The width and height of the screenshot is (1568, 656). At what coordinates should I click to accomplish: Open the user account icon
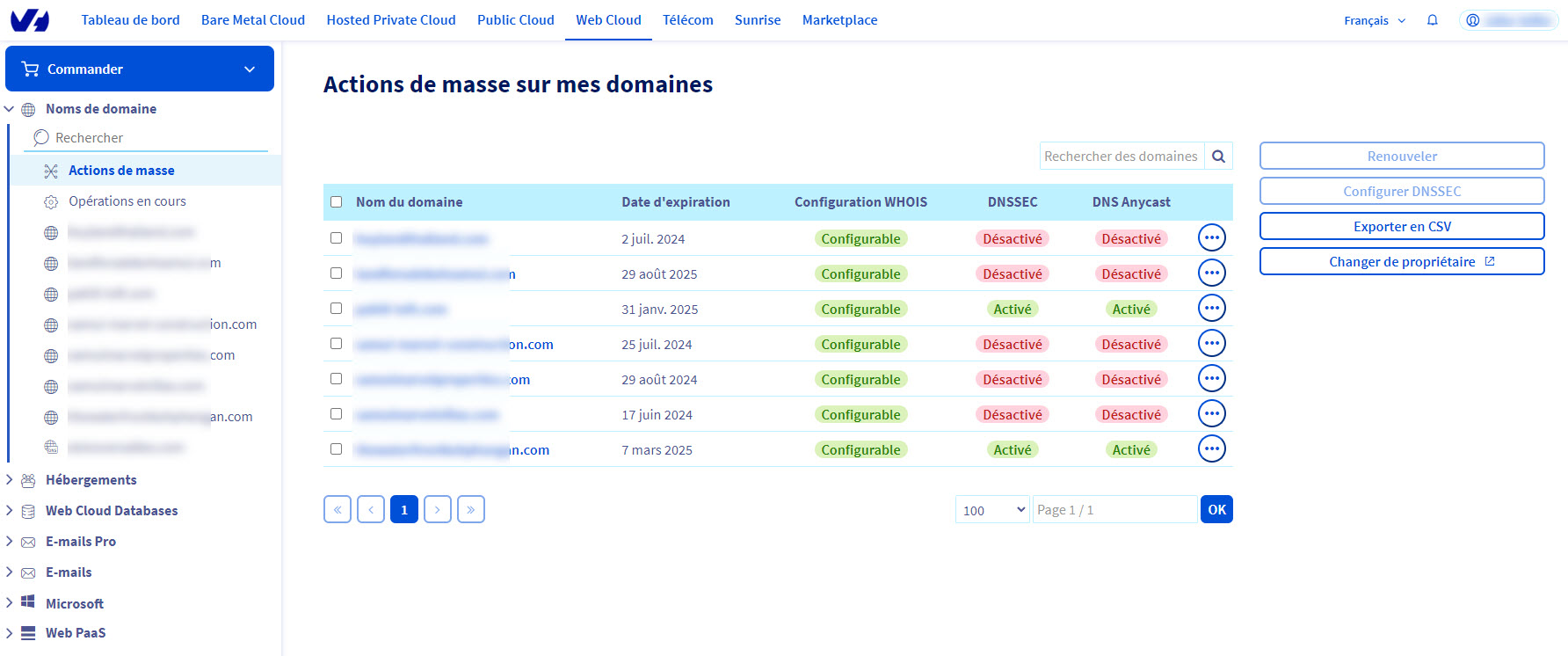(1473, 20)
